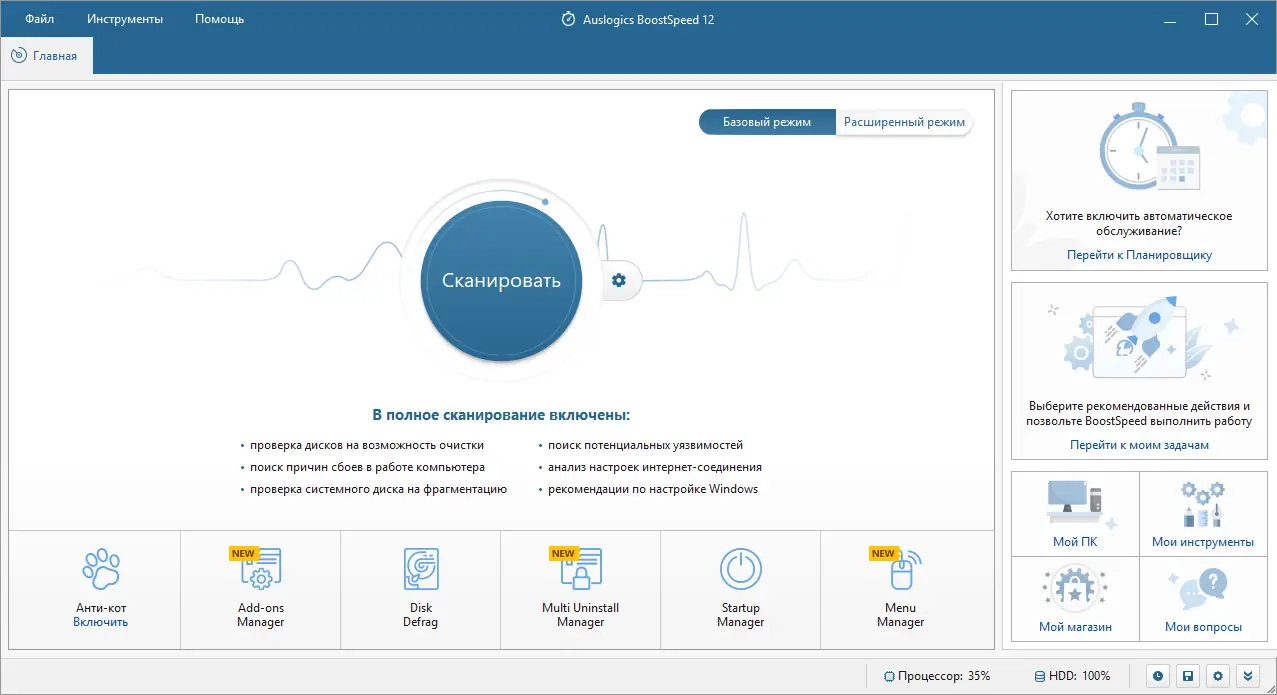Click the Startup Manager label
Image resolution: width=1277 pixels, height=695 pixels.
(x=741, y=615)
